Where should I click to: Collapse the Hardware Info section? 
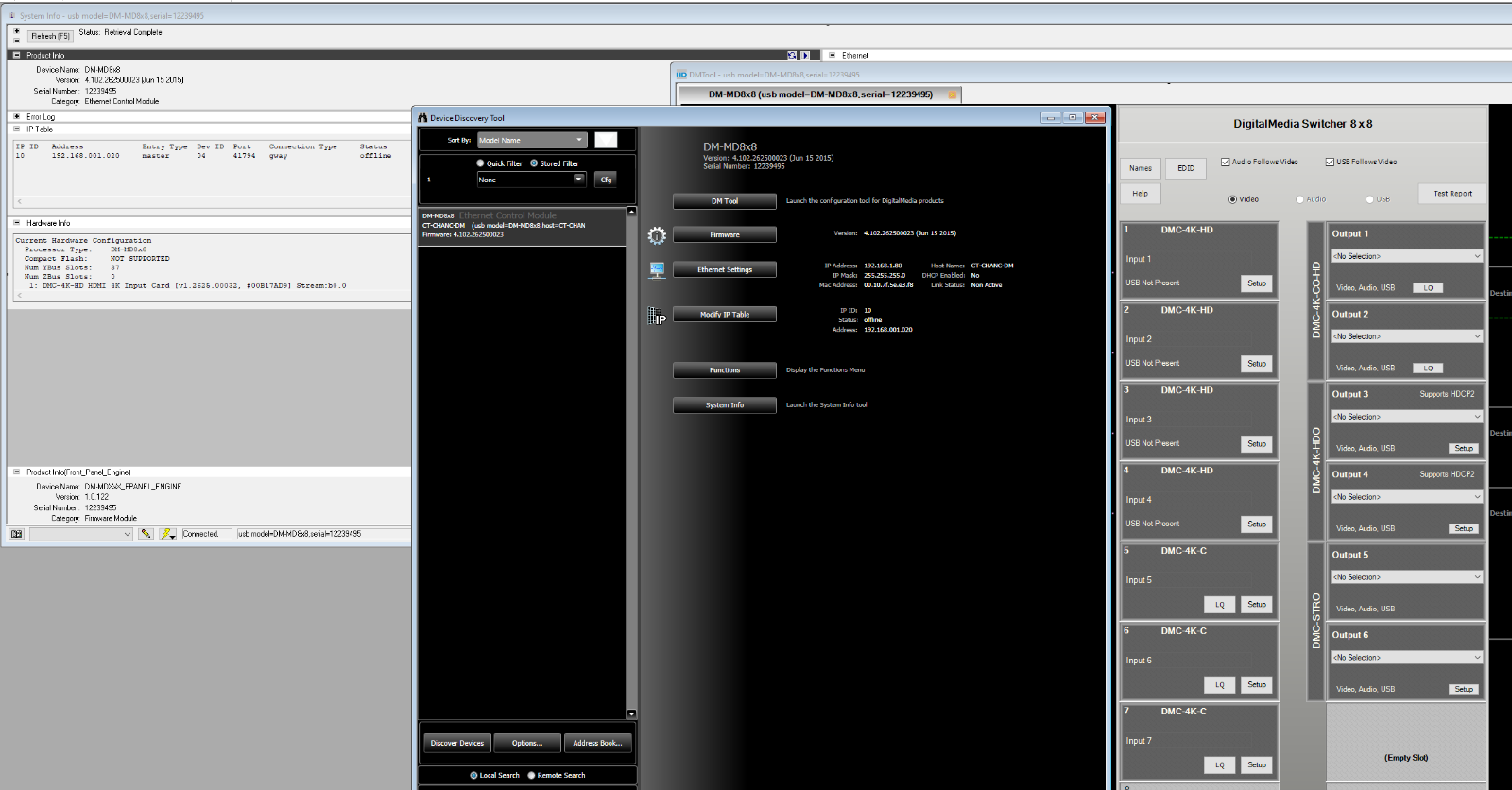(16, 223)
